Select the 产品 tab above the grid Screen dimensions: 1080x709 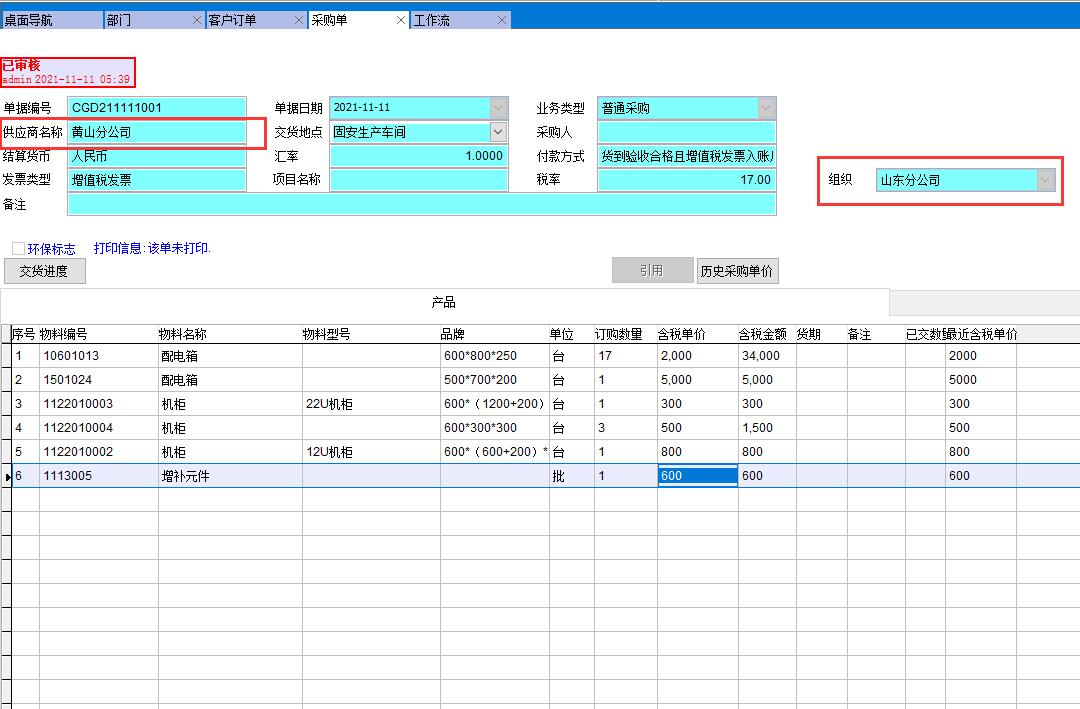[x=444, y=302]
